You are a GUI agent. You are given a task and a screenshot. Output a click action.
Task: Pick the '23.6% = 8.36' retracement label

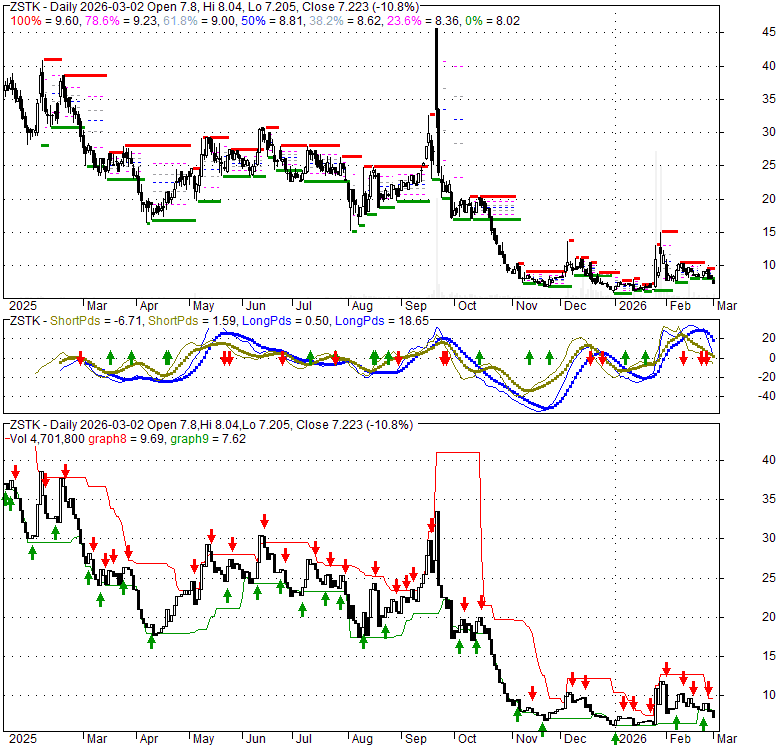tap(422, 21)
